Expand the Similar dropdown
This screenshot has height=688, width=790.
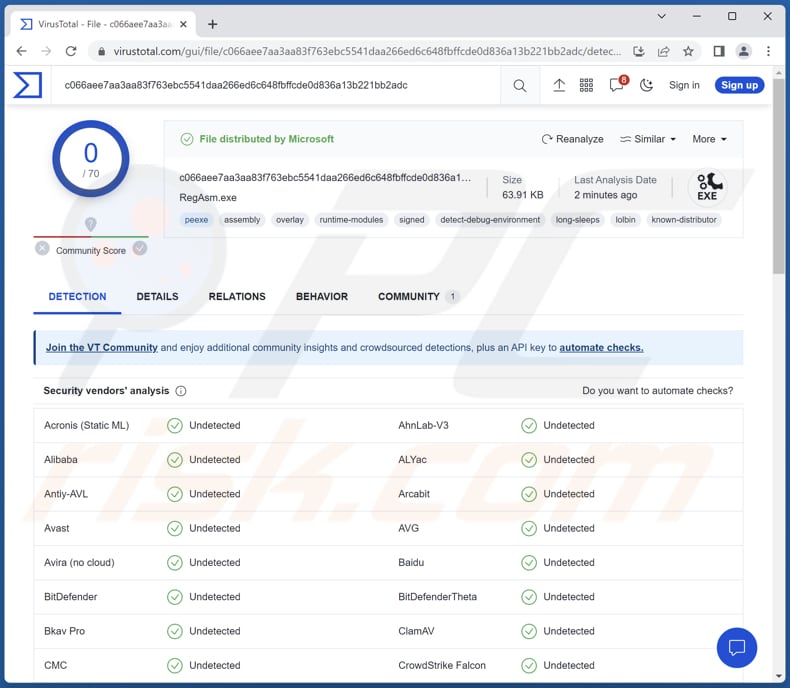point(647,139)
